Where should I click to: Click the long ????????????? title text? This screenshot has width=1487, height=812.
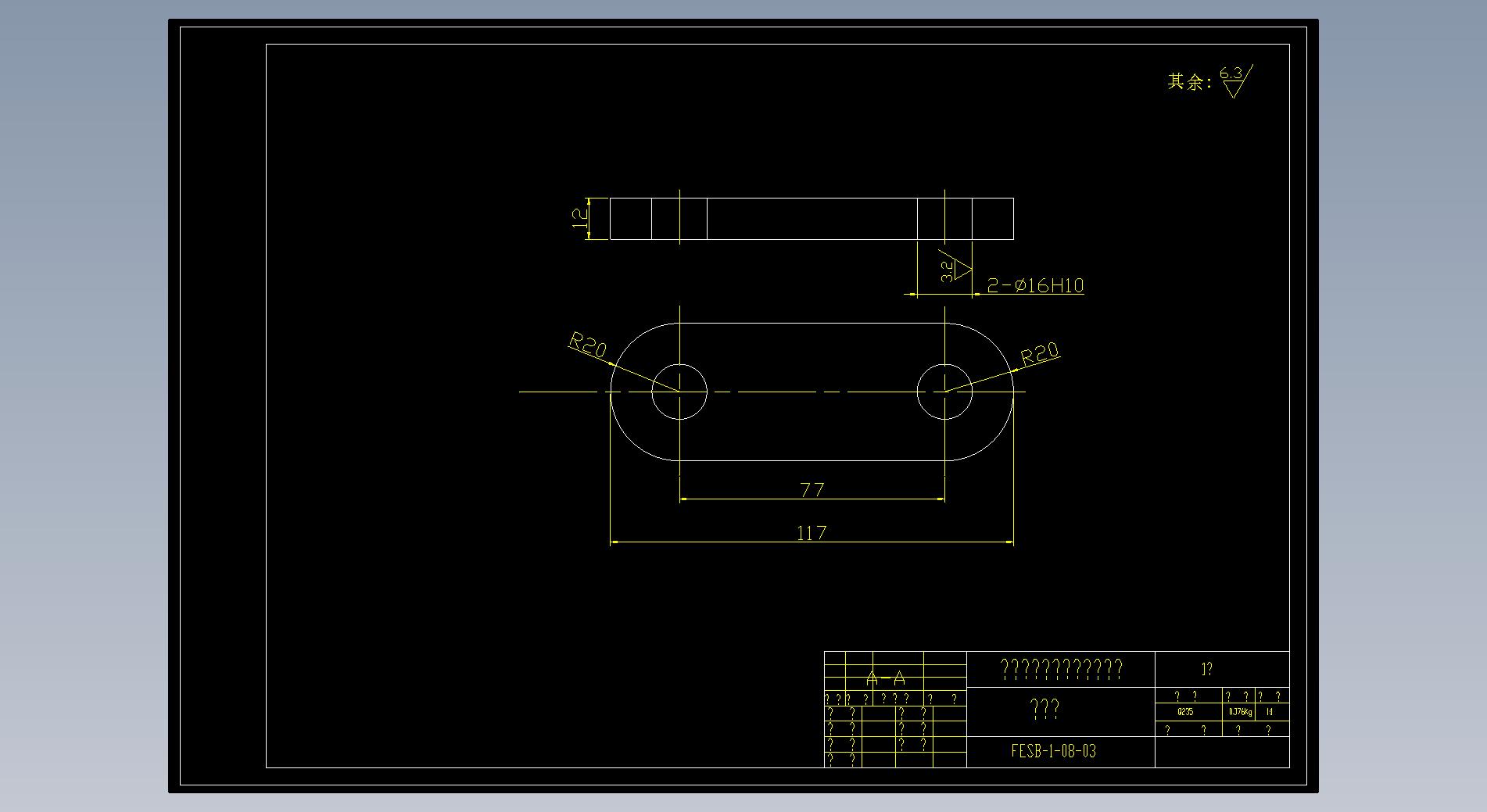(x=1062, y=669)
